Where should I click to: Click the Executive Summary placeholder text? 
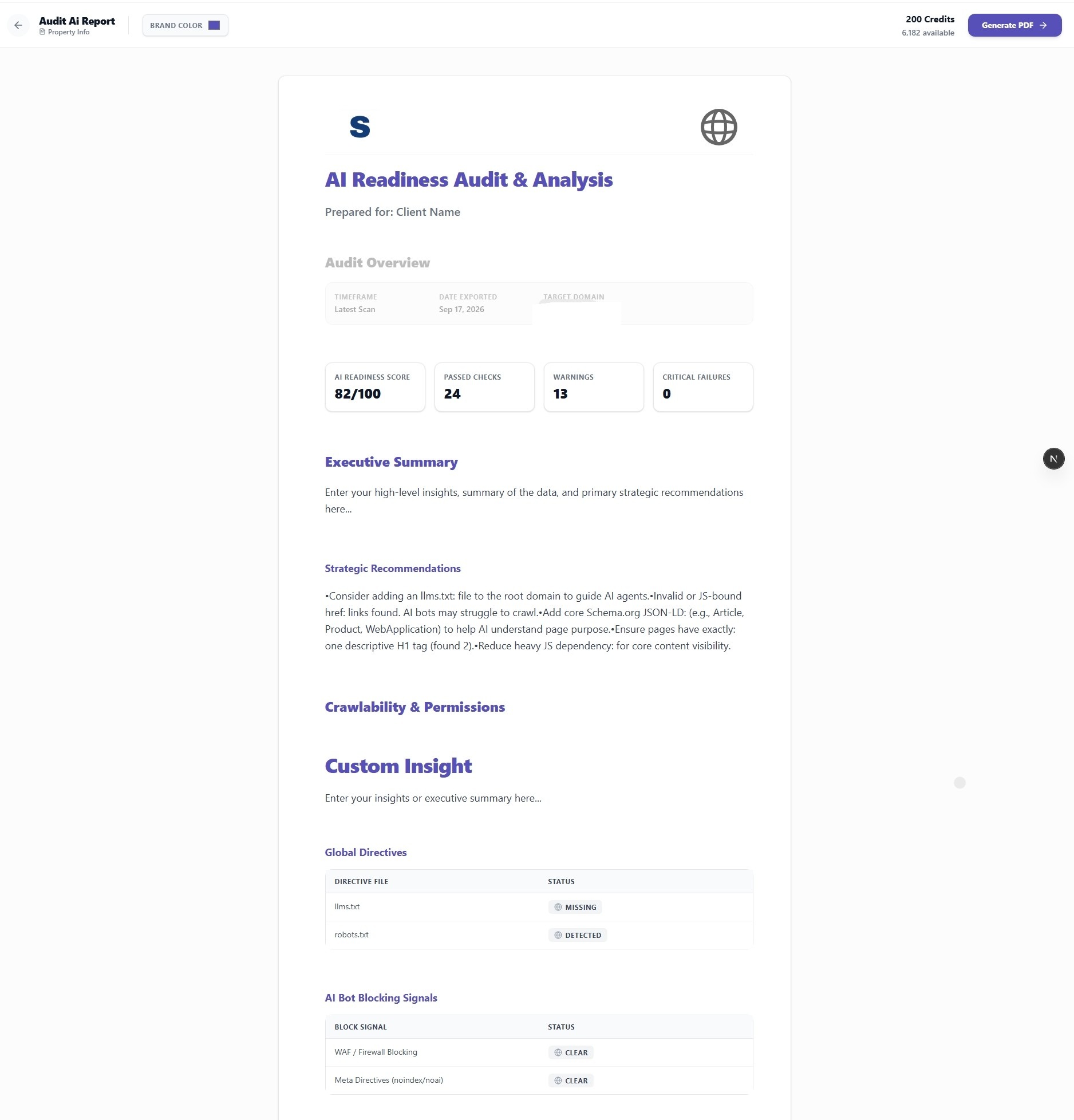534,500
